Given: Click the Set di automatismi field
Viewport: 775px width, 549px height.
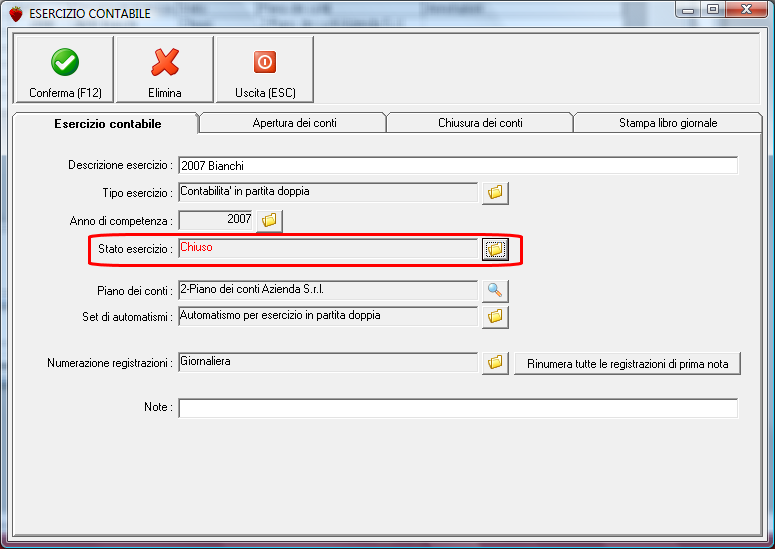Looking at the screenshot, I should (x=328, y=317).
